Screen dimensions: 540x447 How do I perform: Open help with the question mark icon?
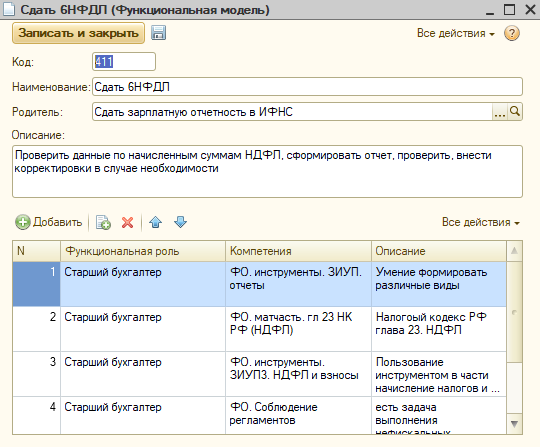(512, 33)
